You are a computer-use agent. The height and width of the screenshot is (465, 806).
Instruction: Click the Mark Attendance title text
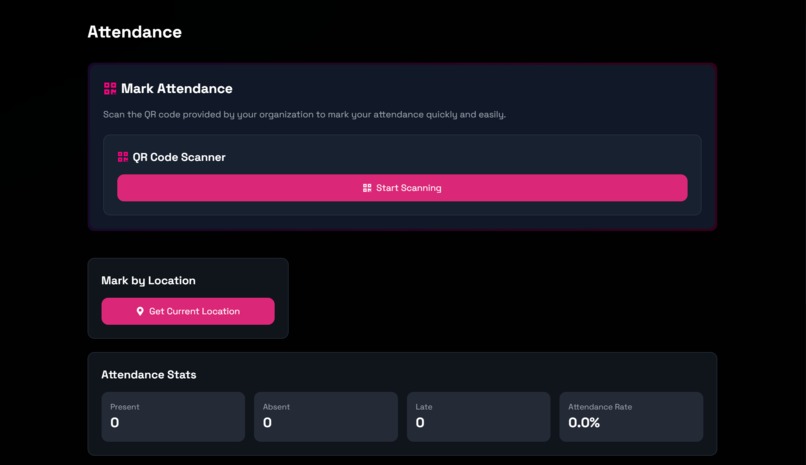(x=177, y=88)
